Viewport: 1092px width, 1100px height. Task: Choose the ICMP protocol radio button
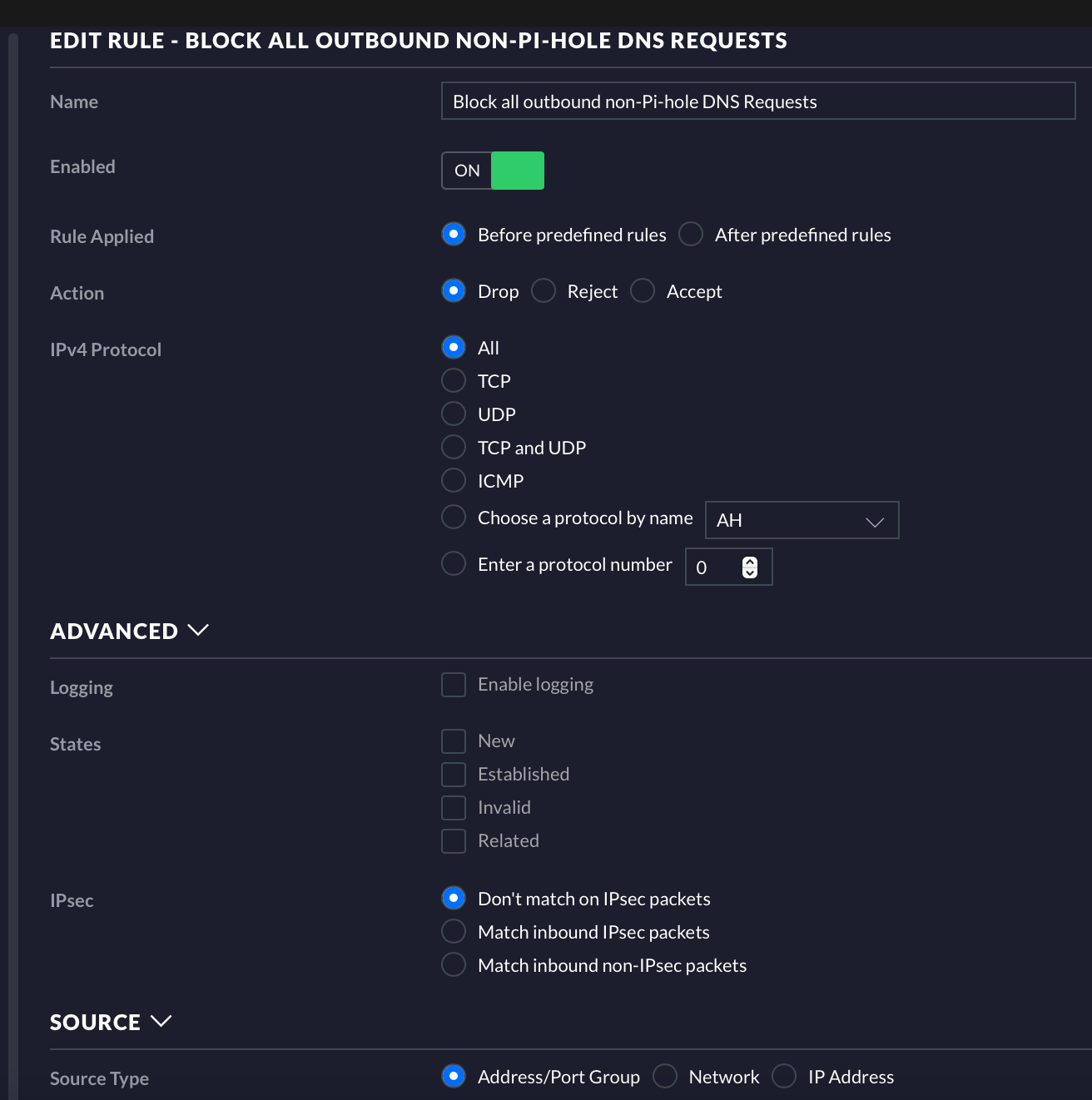coord(454,481)
